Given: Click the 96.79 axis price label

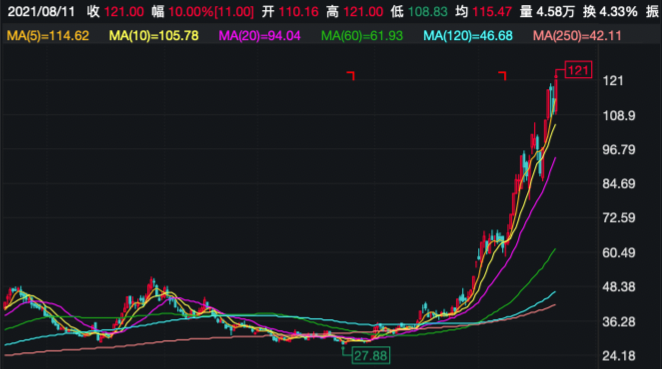Looking at the screenshot, I should (x=619, y=149).
